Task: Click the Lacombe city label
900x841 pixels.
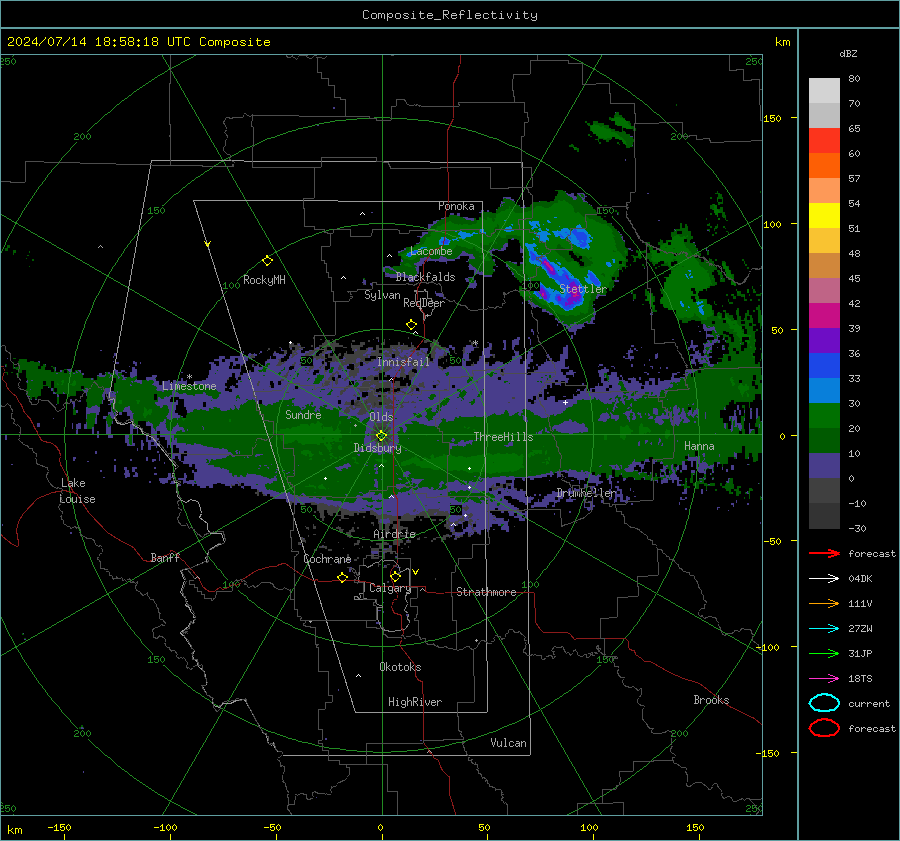Action: tap(431, 251)
